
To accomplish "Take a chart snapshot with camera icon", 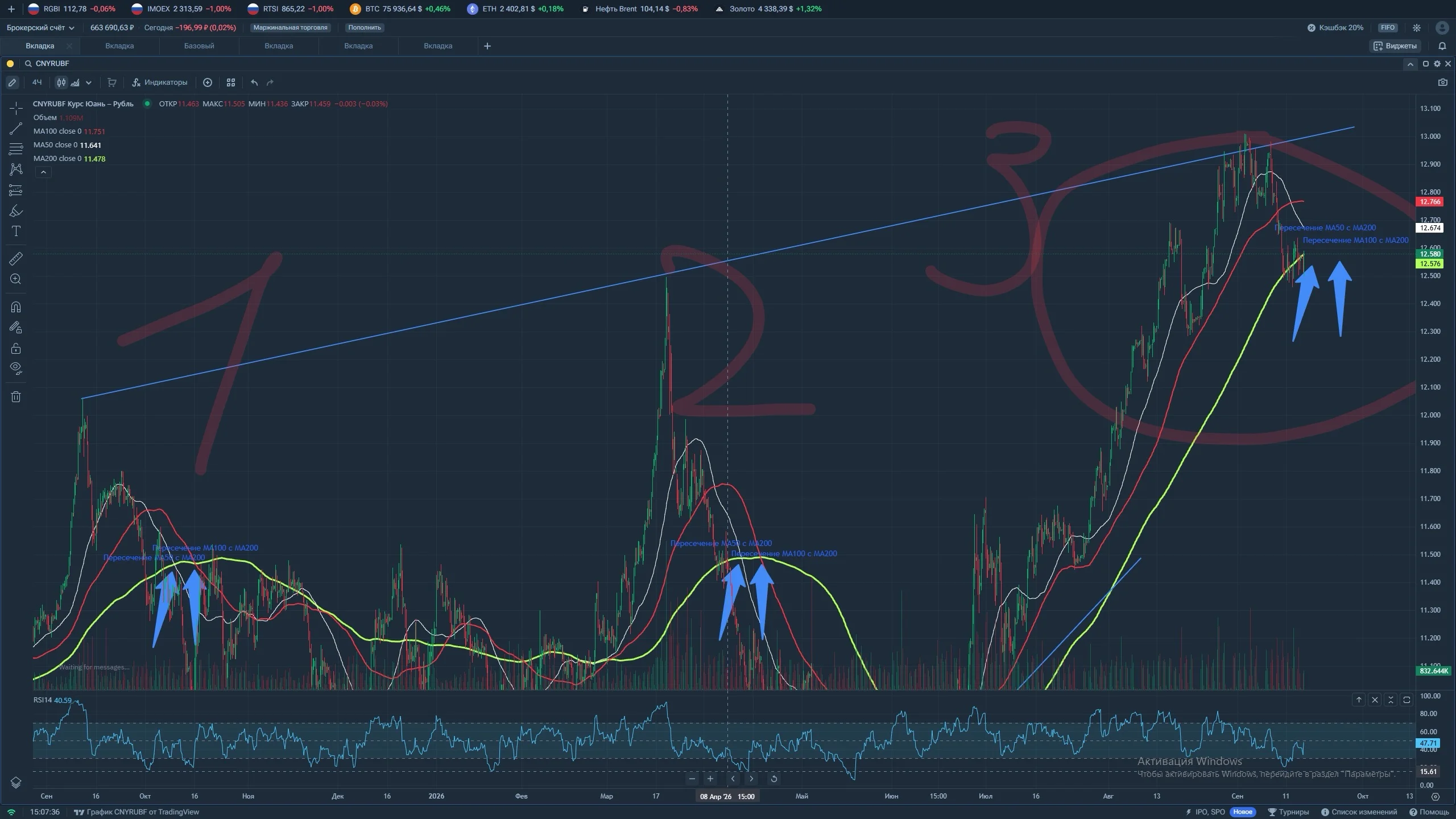I will tap(1442, 82).
